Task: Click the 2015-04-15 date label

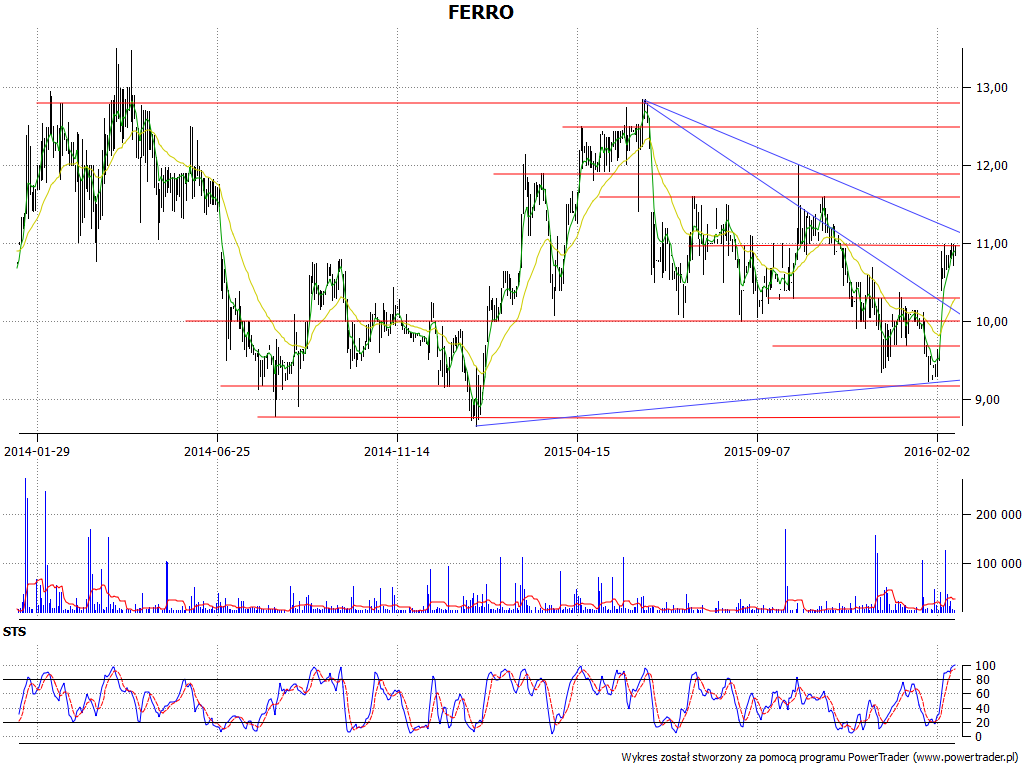Action: (x=577, y=451)
